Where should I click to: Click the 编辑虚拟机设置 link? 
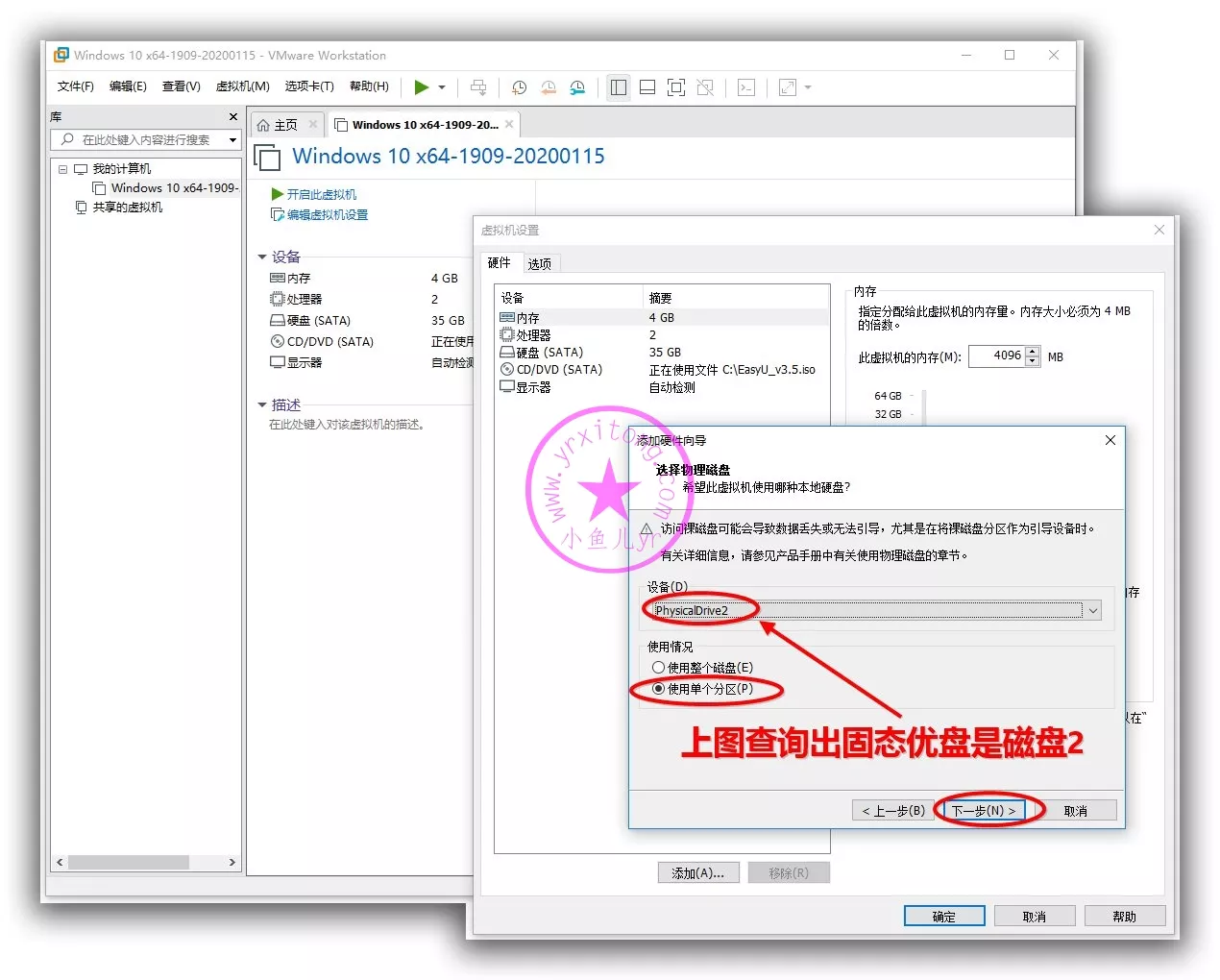[327, 215]
